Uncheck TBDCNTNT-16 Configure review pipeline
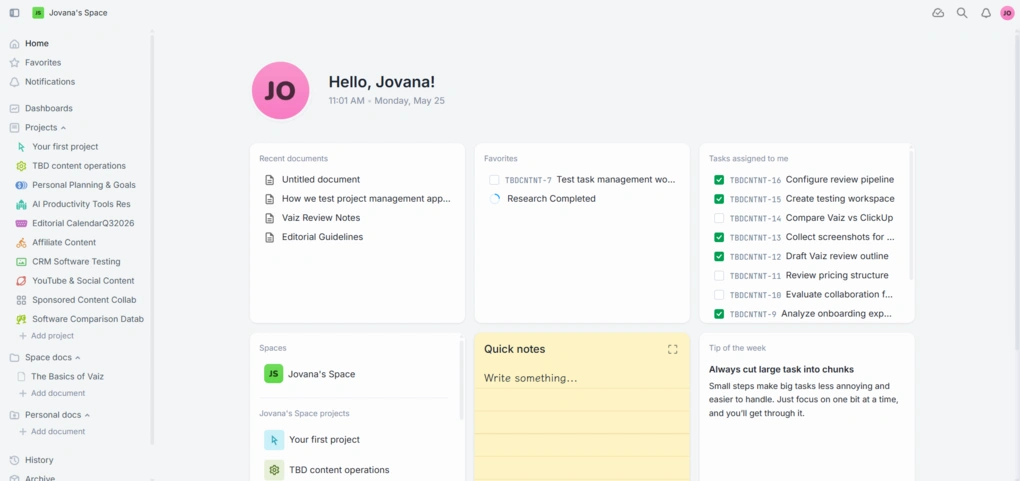The image size is (1020, 481). click(x=719, y=180)
